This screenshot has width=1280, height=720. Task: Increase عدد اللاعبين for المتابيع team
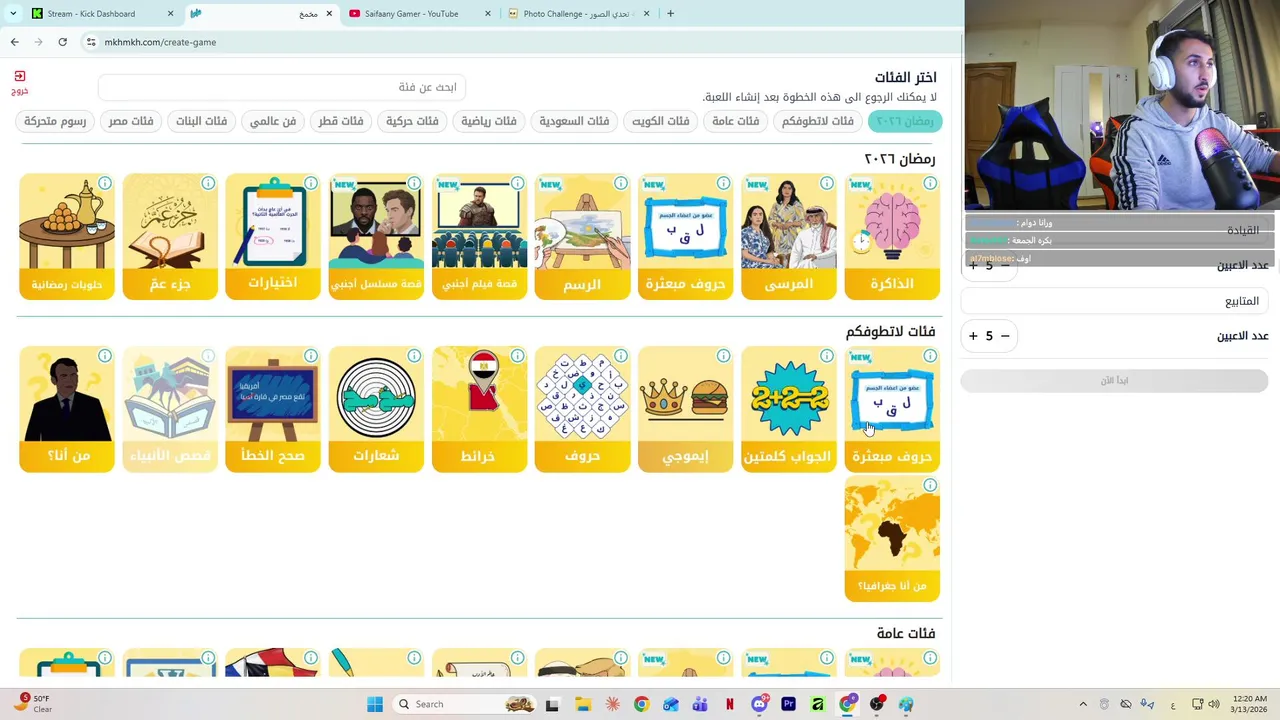tap(973, 336)
